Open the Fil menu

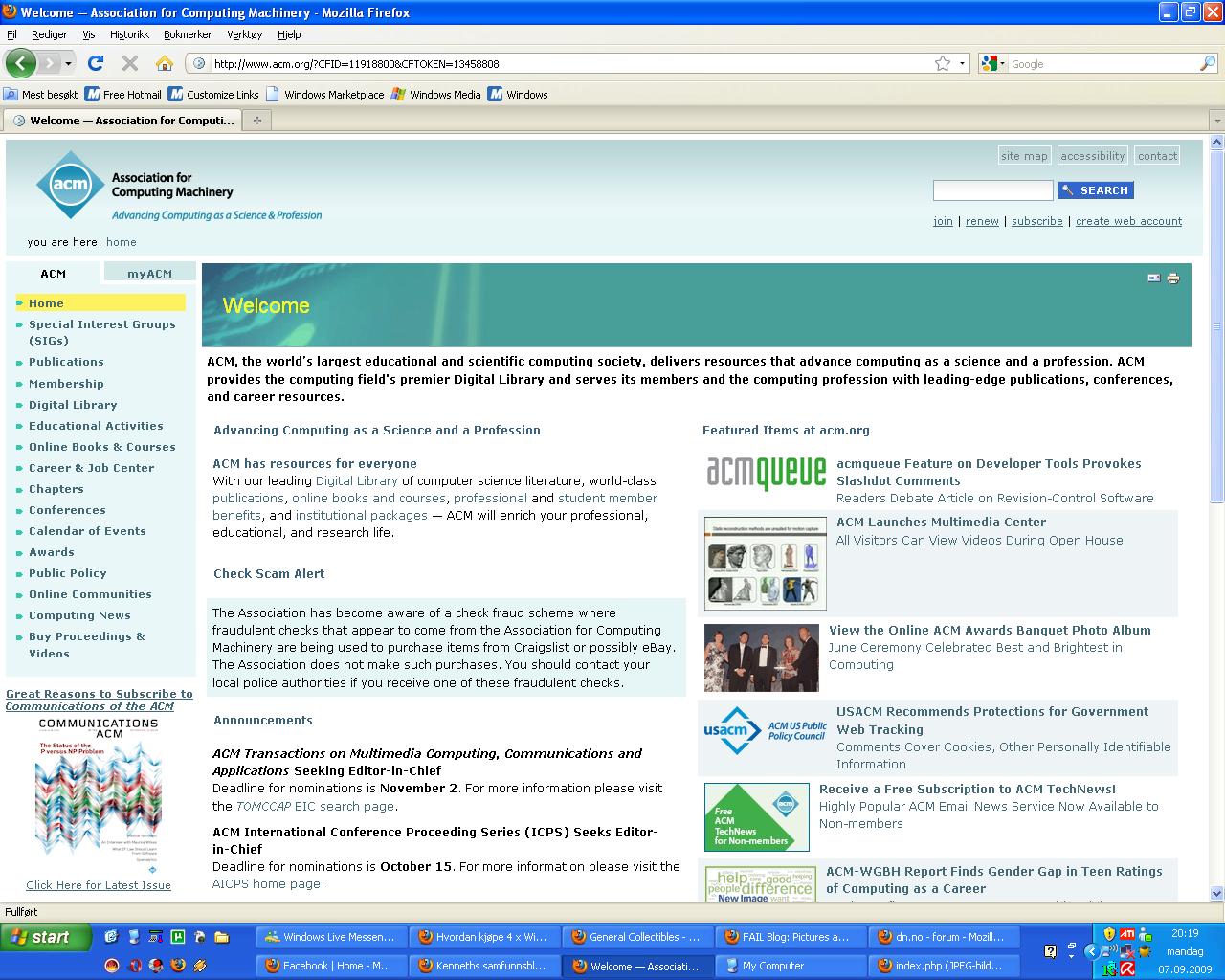11,34
